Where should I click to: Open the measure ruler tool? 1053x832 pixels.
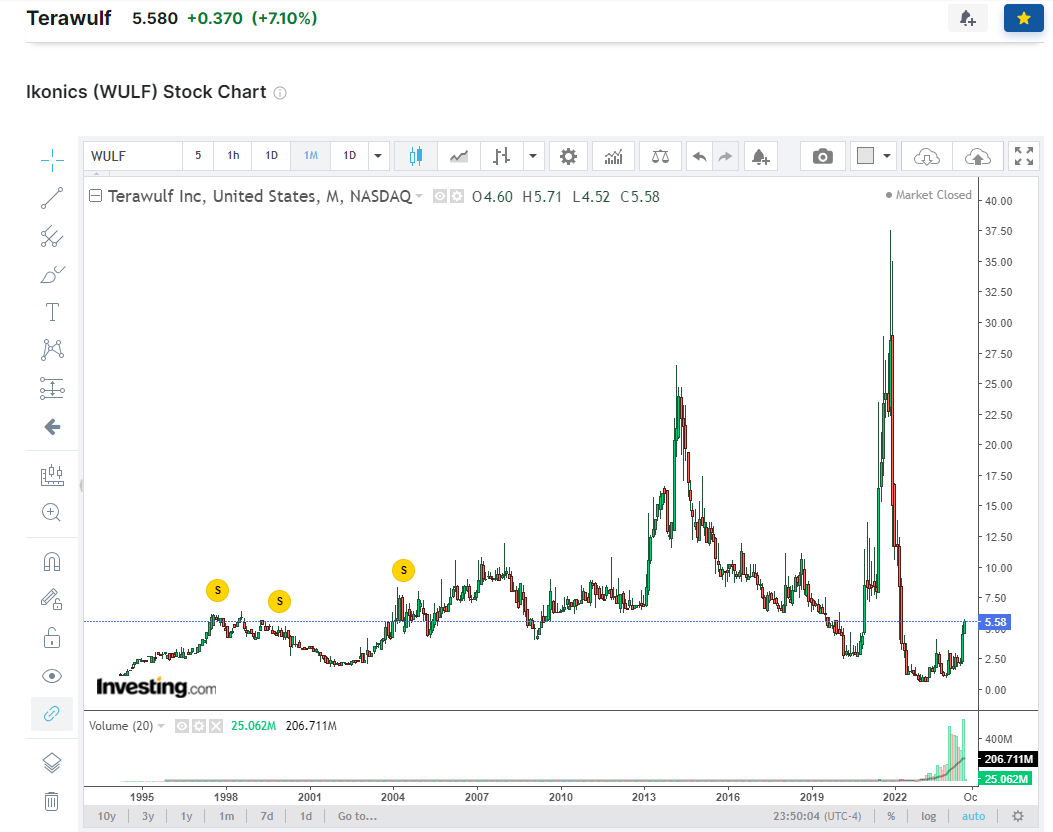(x=52, y=475)
